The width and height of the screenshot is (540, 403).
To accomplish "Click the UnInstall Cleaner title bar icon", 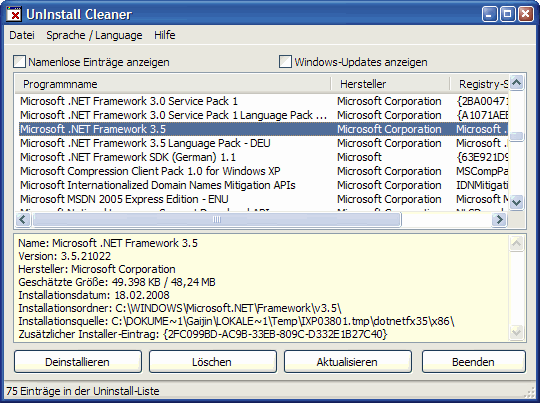I will point(14,14).
